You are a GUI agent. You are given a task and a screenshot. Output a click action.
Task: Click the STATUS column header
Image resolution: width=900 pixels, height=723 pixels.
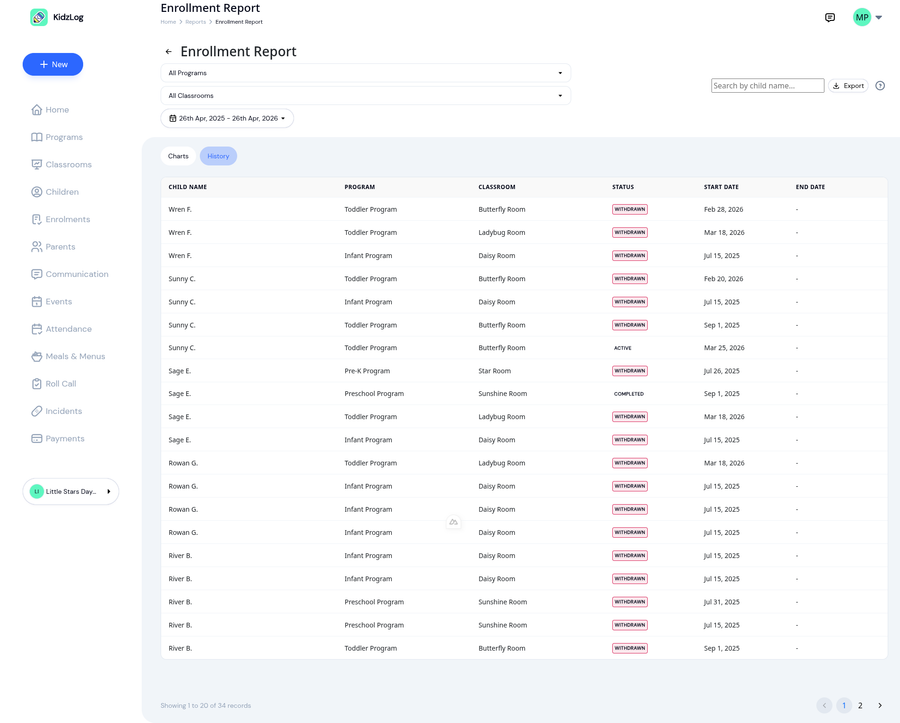click(623, 187)
